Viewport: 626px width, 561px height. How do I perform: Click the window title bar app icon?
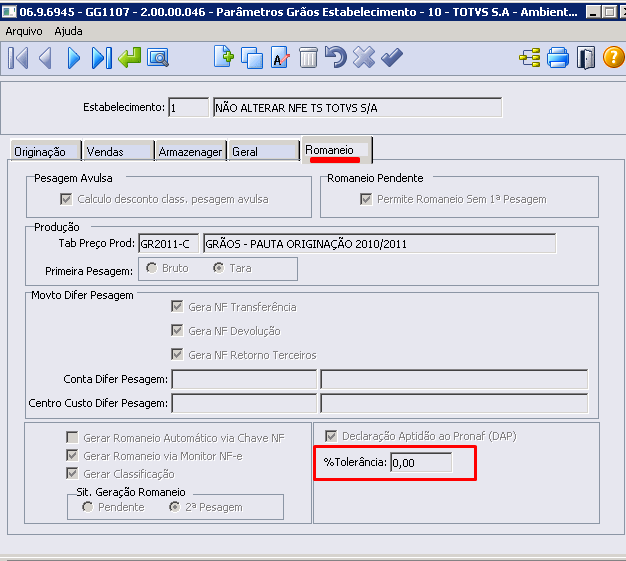tap(9, 12)
